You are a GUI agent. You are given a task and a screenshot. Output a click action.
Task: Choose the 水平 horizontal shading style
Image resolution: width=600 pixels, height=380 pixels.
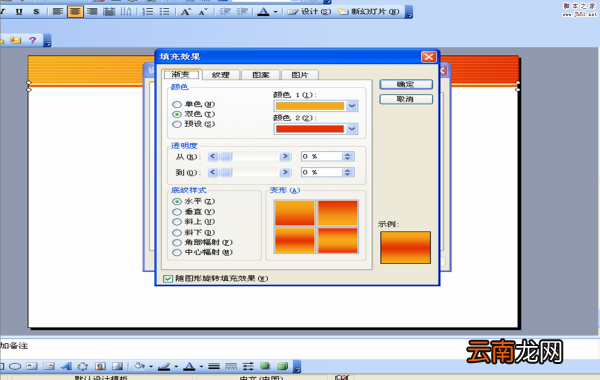coord(177,201)
